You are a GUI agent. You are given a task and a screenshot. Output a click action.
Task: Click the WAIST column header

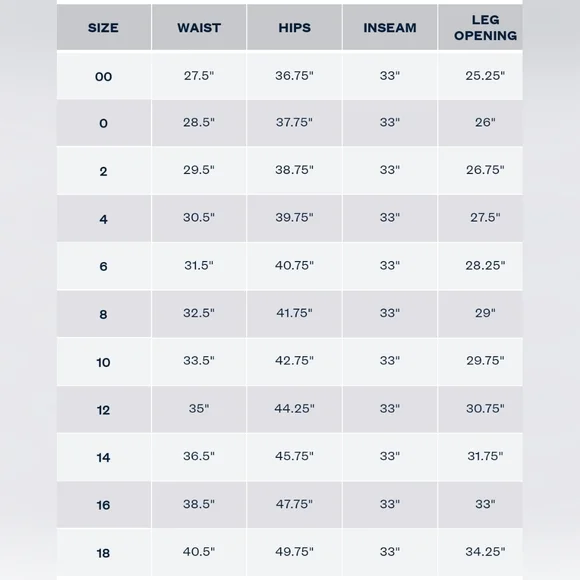(199, 28)
